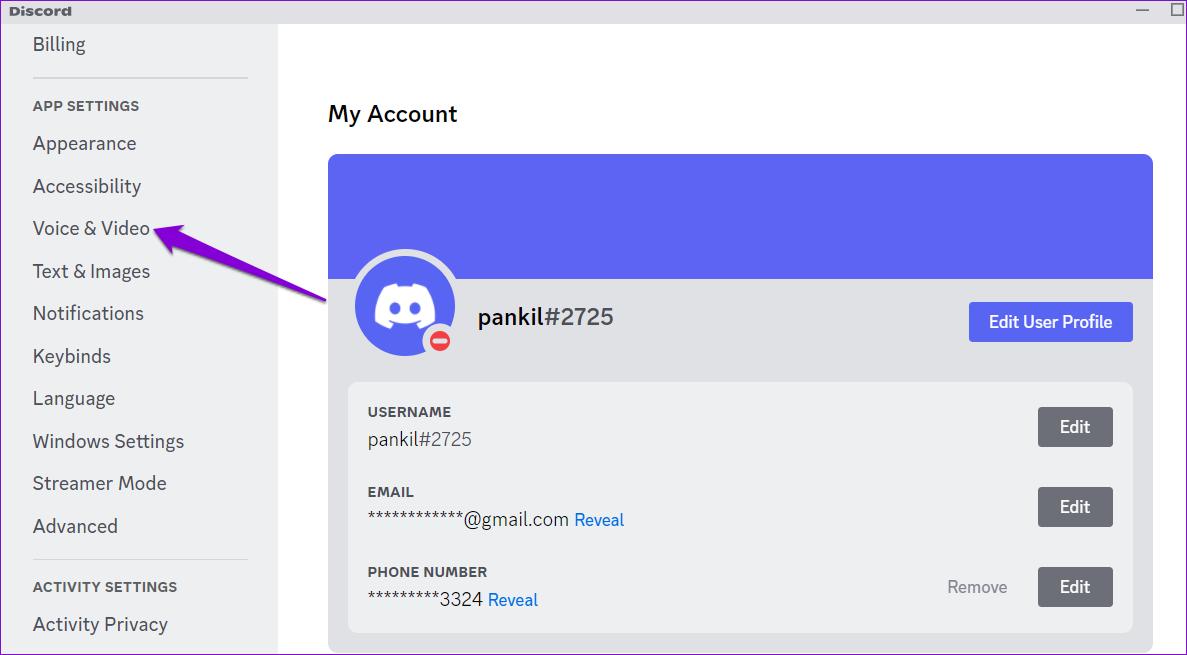
Task: Select Keybinds in the sidebar
Action: click(x=72, y=356)
